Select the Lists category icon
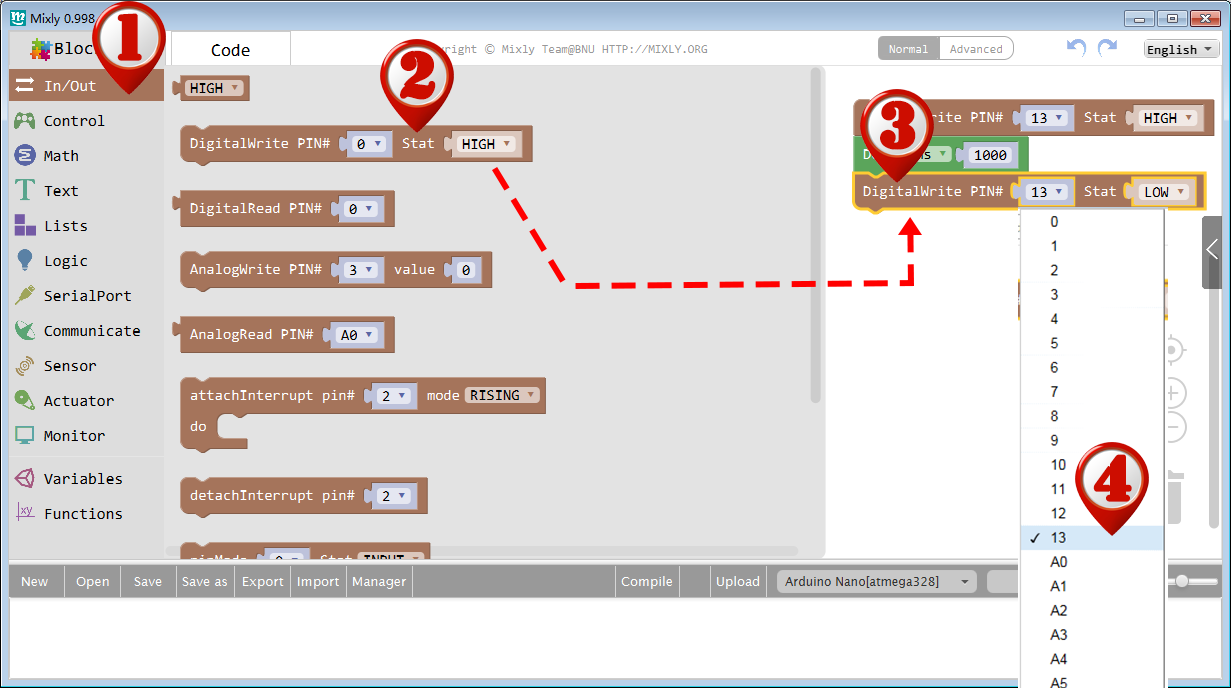 click(x=25, y=226)
